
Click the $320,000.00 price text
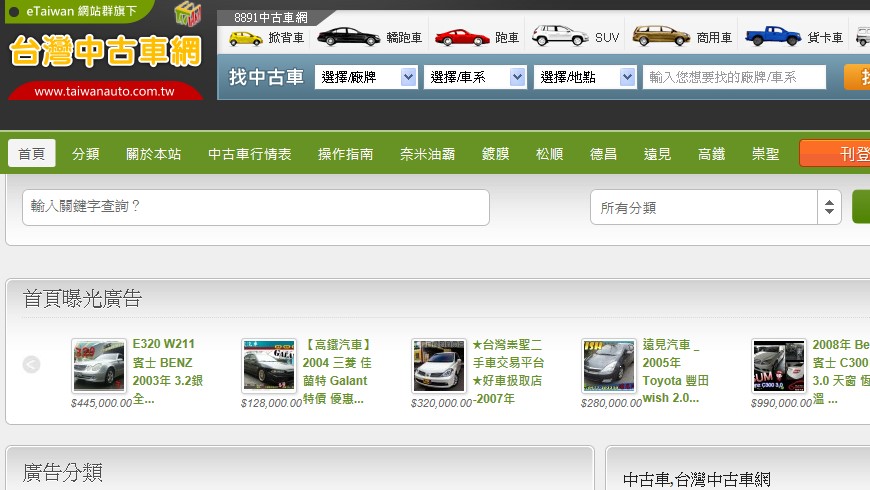(441, 403)
